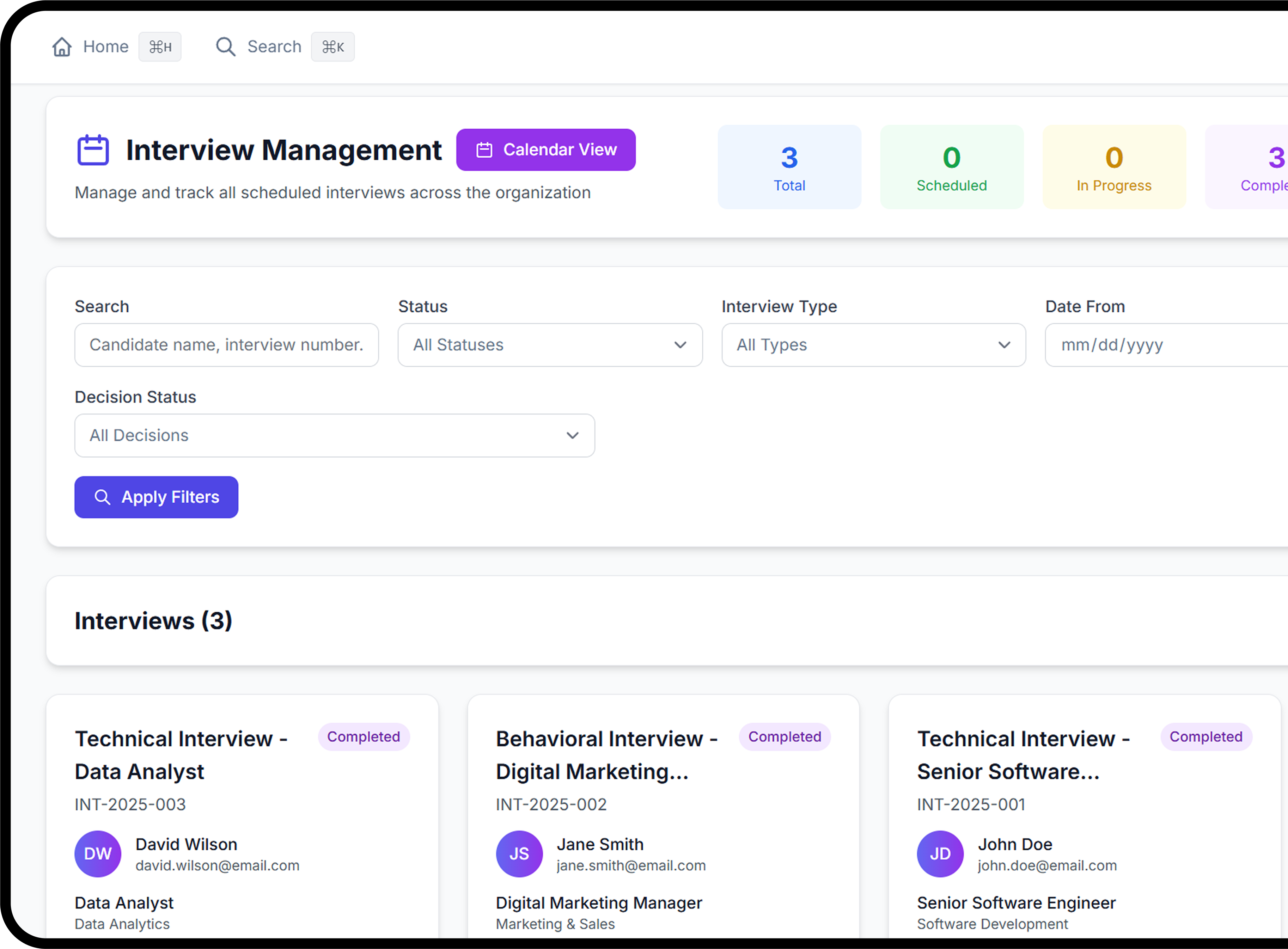Click the Home icon in the top bar
The height and width of the screenshot is (949, 1288).
61,47
